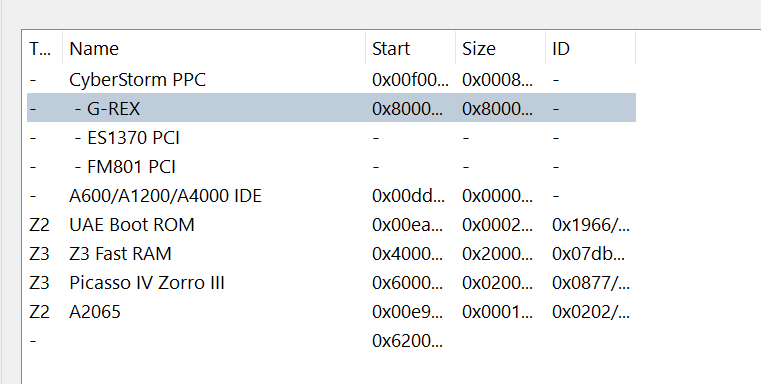This screenshot has height=384, width=761.
Task: Click the Size column header
Action: (500, 49)
